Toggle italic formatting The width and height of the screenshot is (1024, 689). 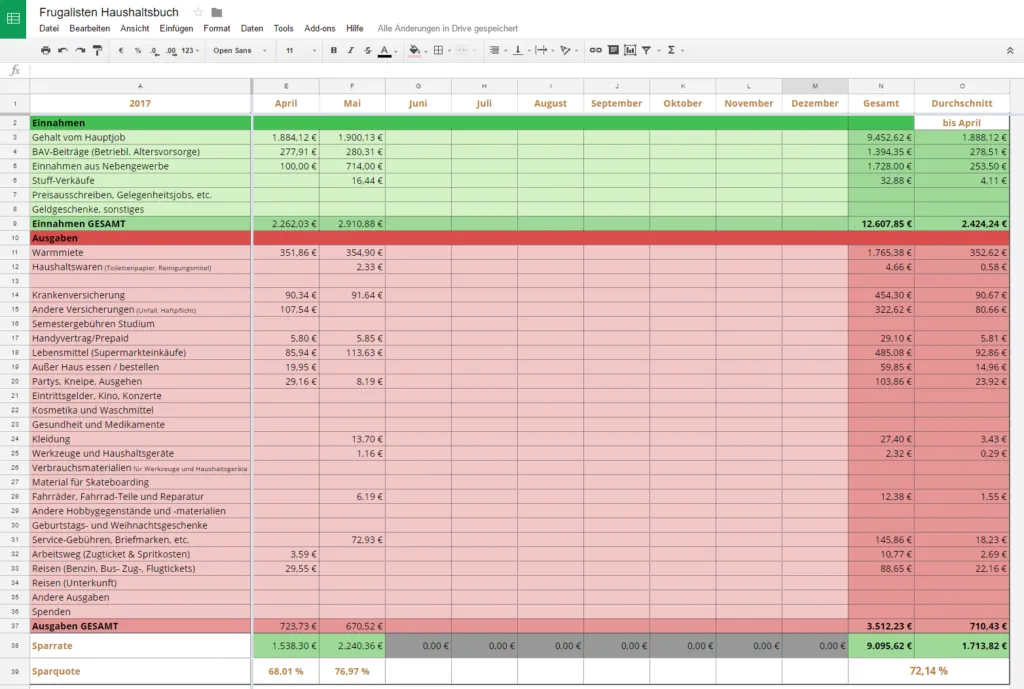tap(352, 50)
